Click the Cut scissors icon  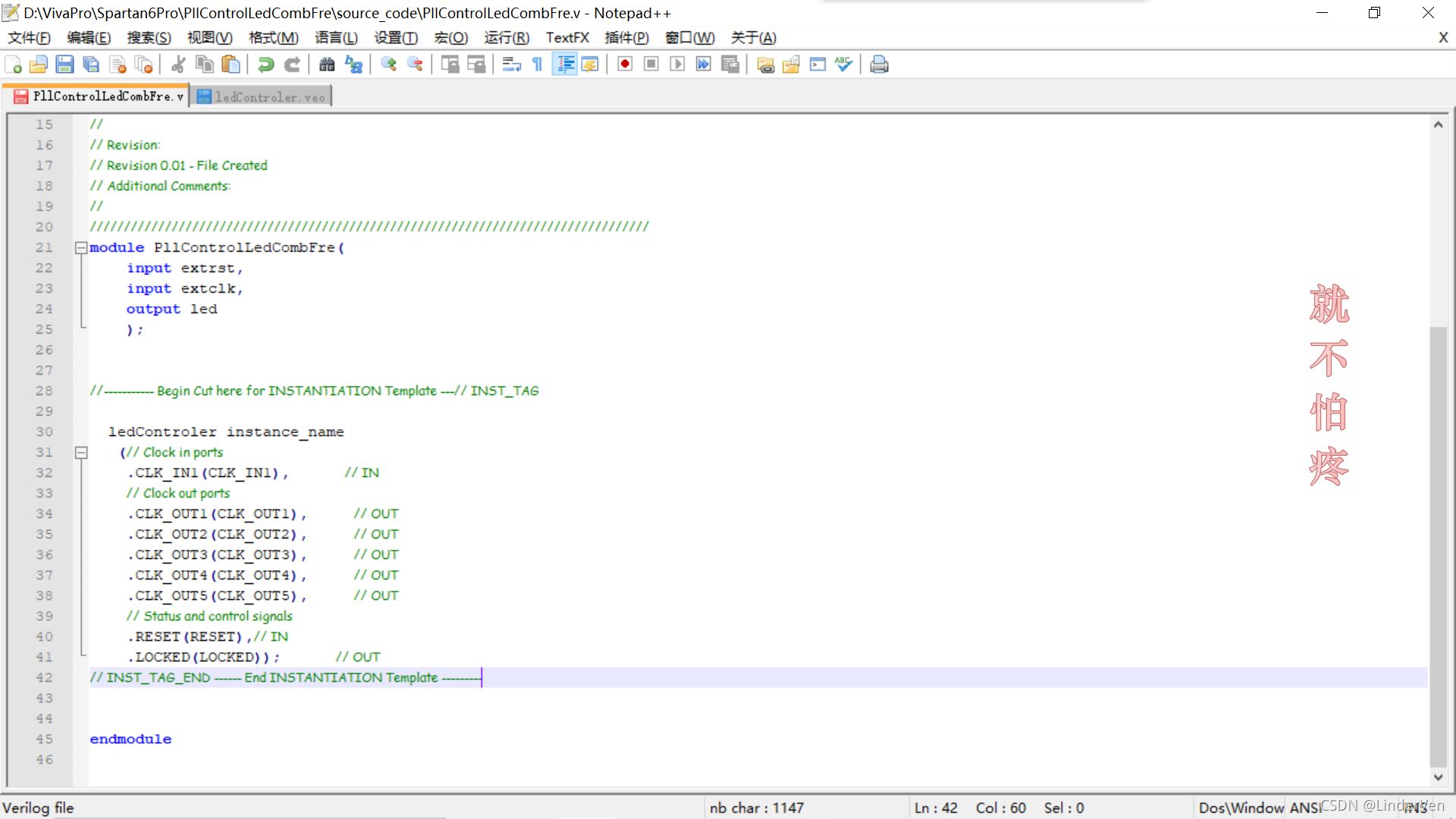pos(178,64)
